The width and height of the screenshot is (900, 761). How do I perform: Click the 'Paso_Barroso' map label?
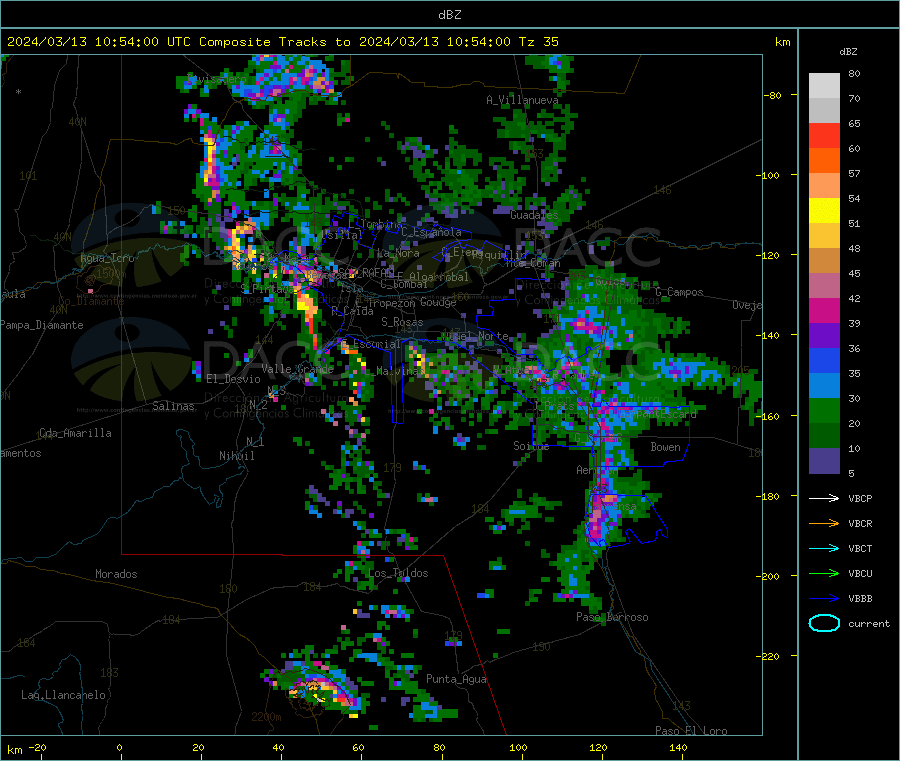(x=612, y=617)
